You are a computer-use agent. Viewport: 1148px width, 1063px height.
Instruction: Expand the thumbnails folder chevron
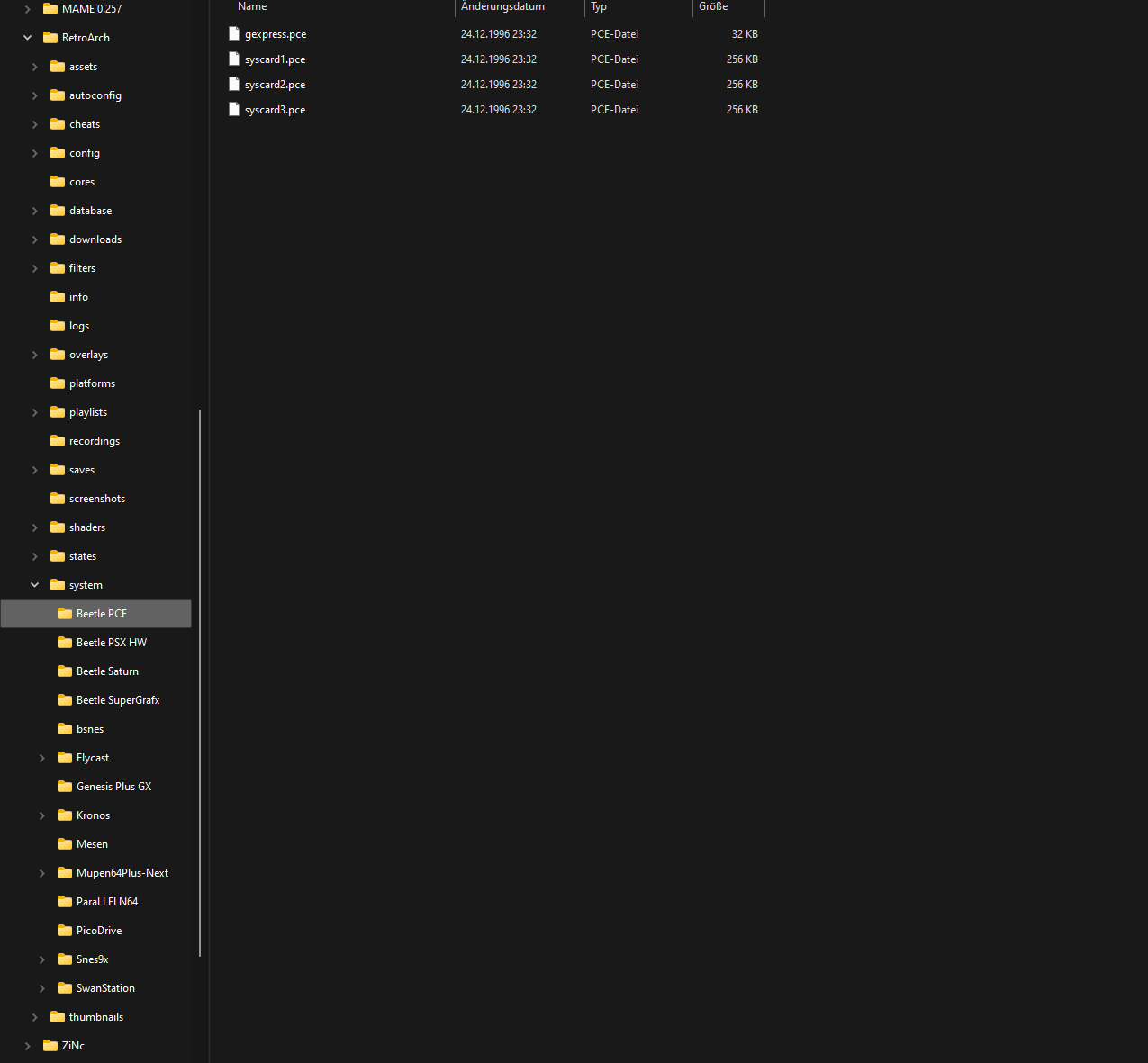click(34, 1017)
